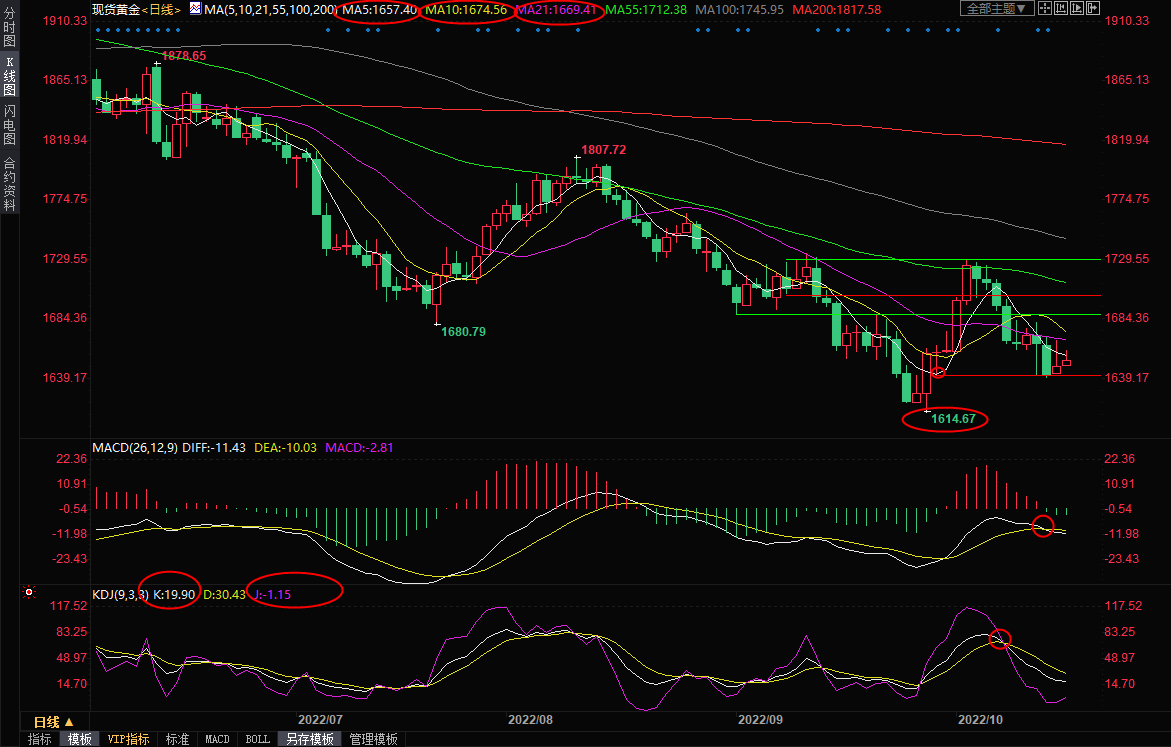Apply the MACD template

[217, 739]
